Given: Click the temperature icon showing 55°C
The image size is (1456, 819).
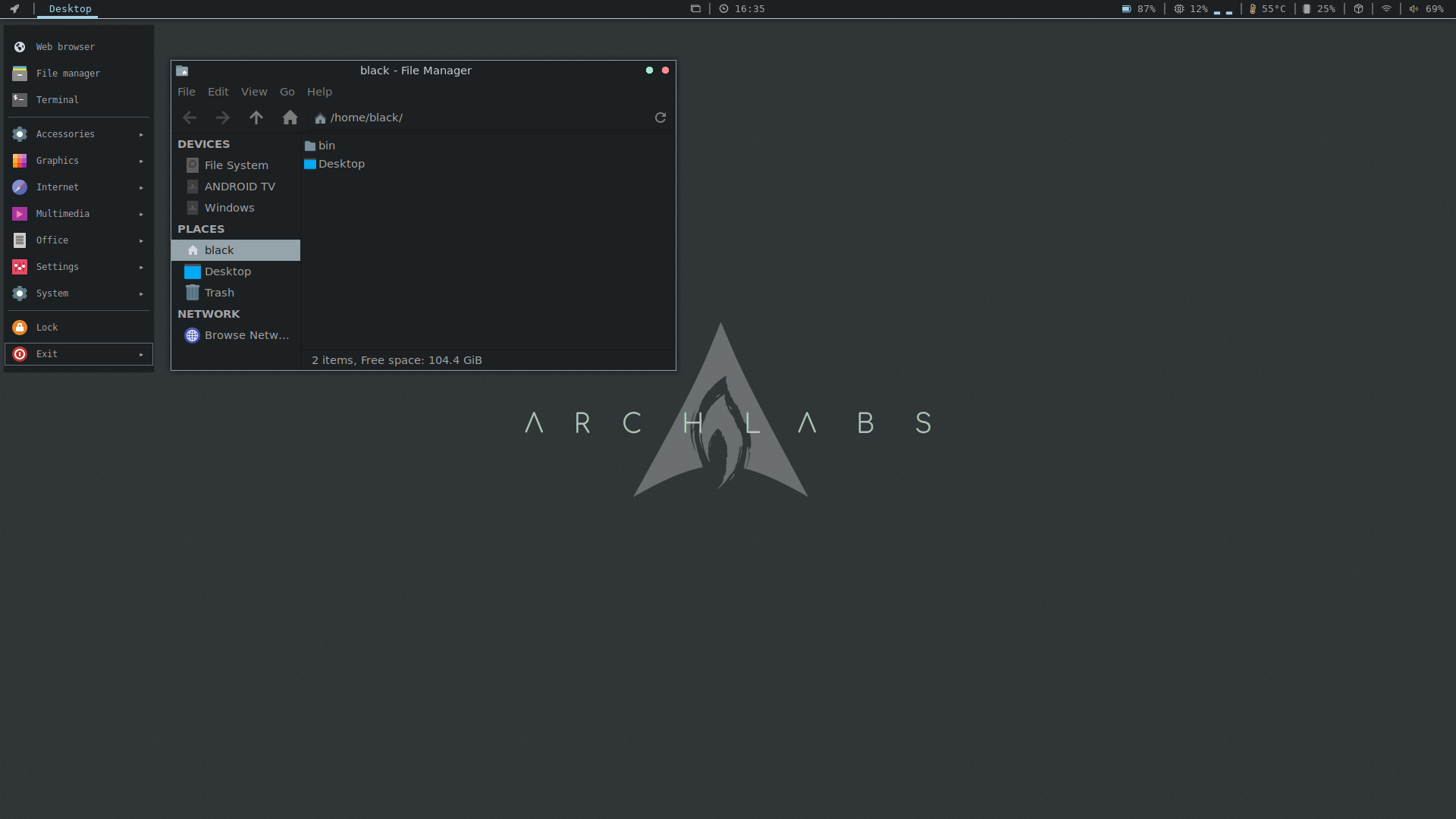Looking at the screenshot, I should [x=1253, y=9].
